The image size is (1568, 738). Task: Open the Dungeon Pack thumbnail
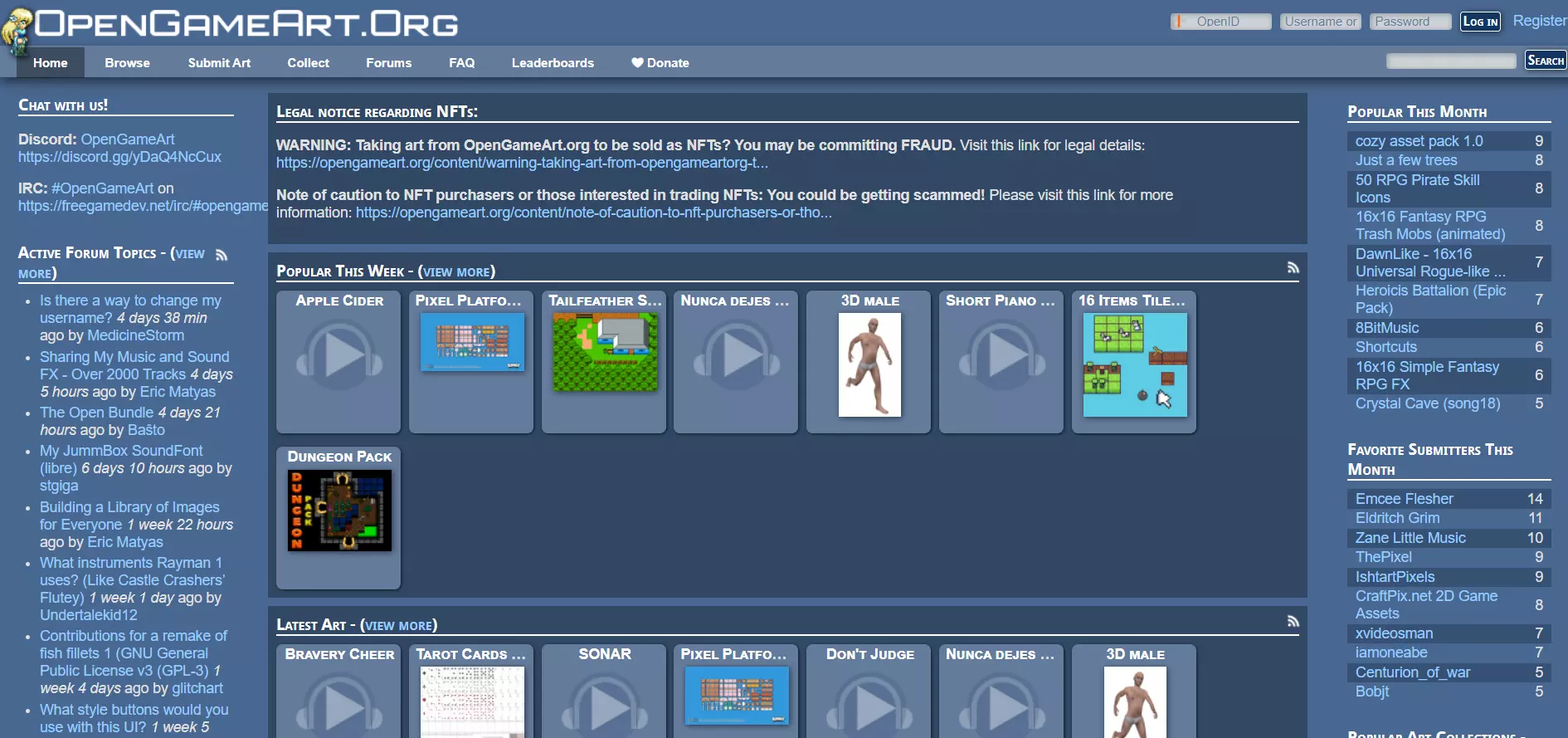339,511
